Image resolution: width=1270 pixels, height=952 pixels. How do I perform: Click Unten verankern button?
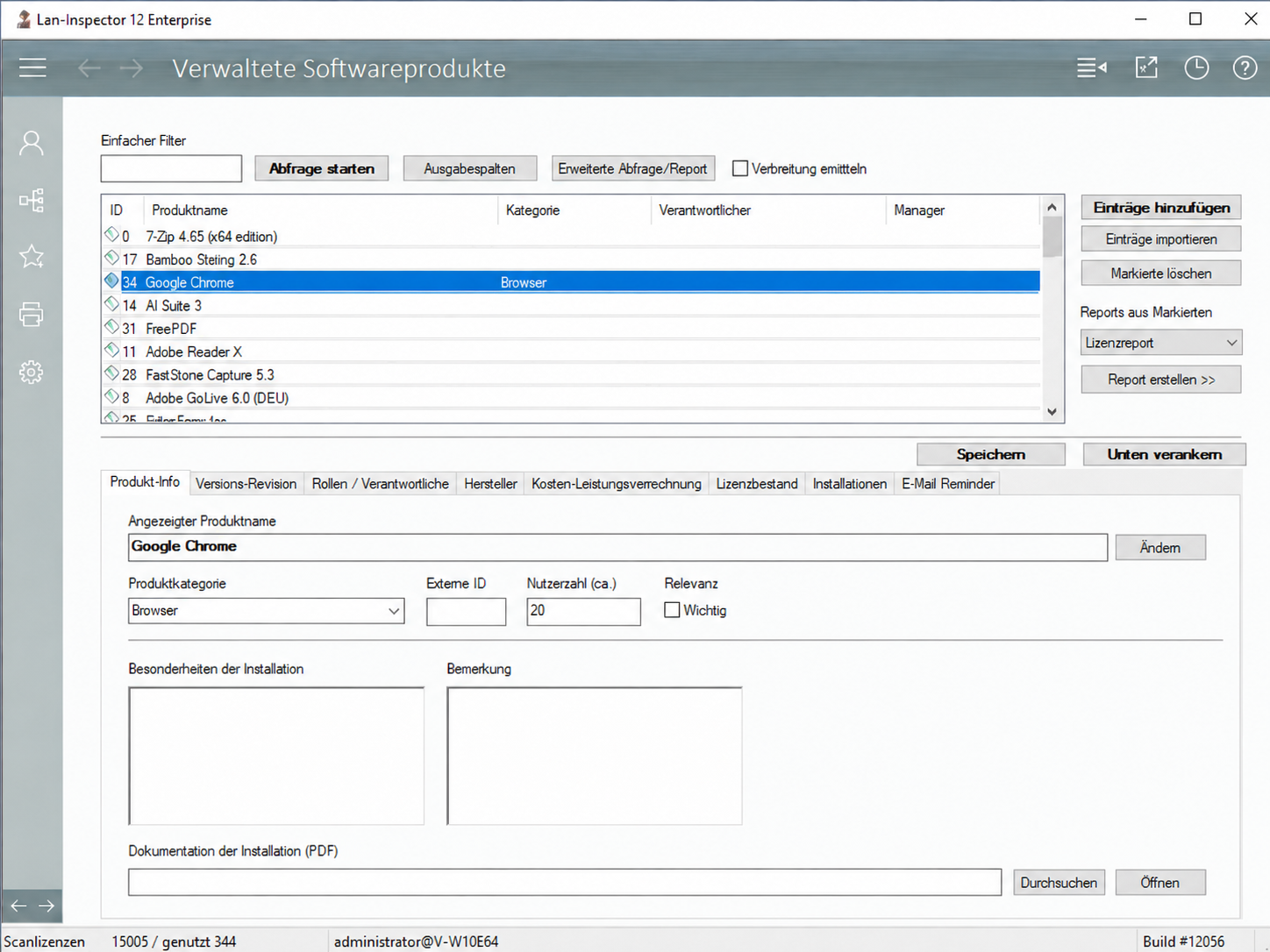pyautogui.click(x=1165, y=454)
